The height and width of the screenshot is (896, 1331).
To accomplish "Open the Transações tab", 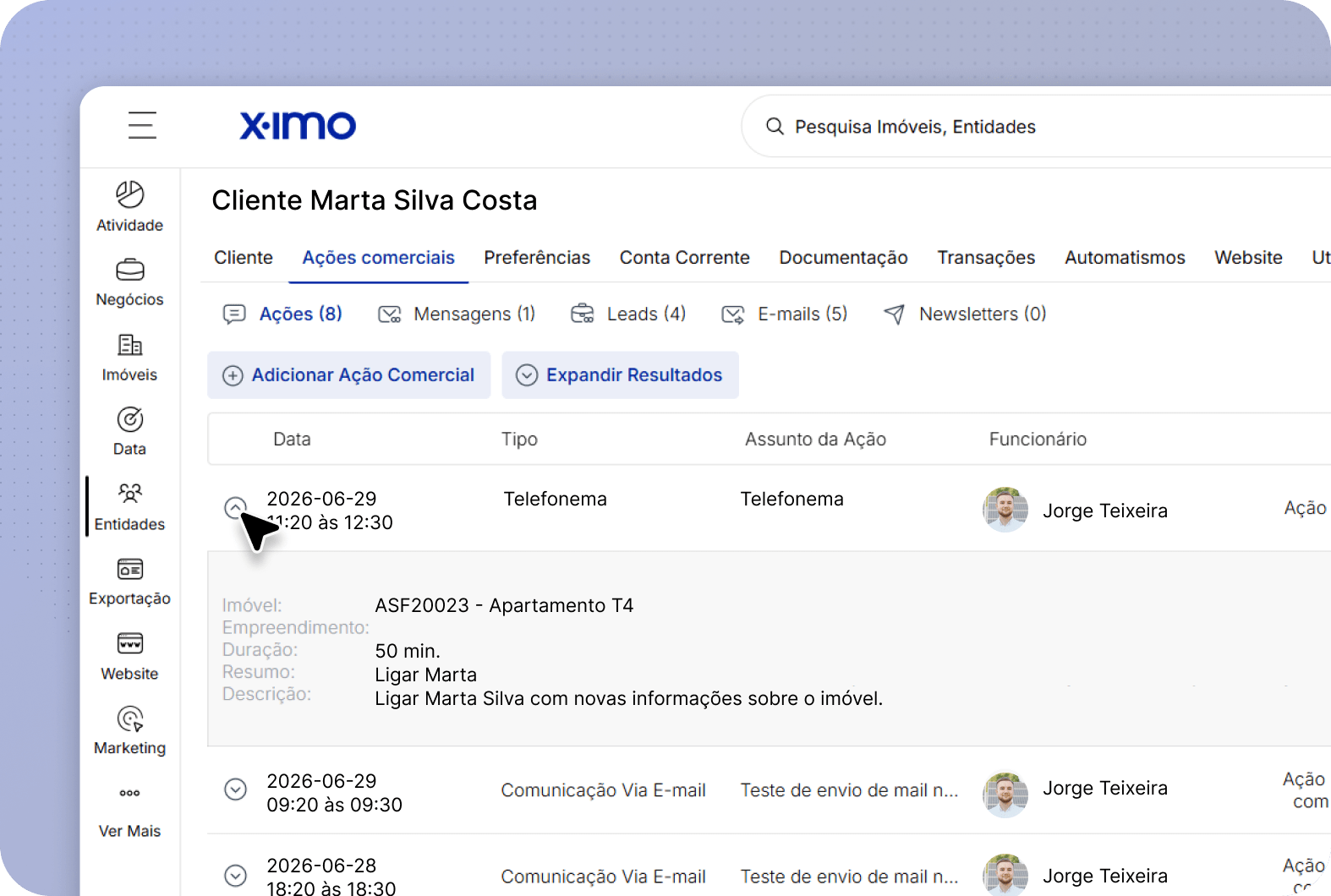I will coord(986,258).
